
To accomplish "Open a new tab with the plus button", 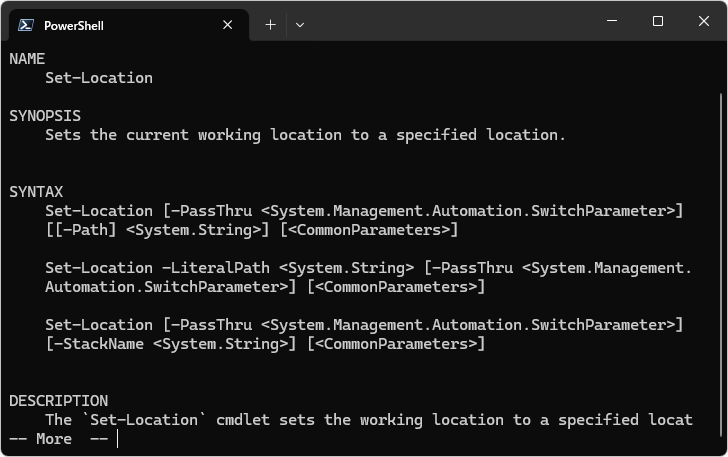I will (270, 25).
